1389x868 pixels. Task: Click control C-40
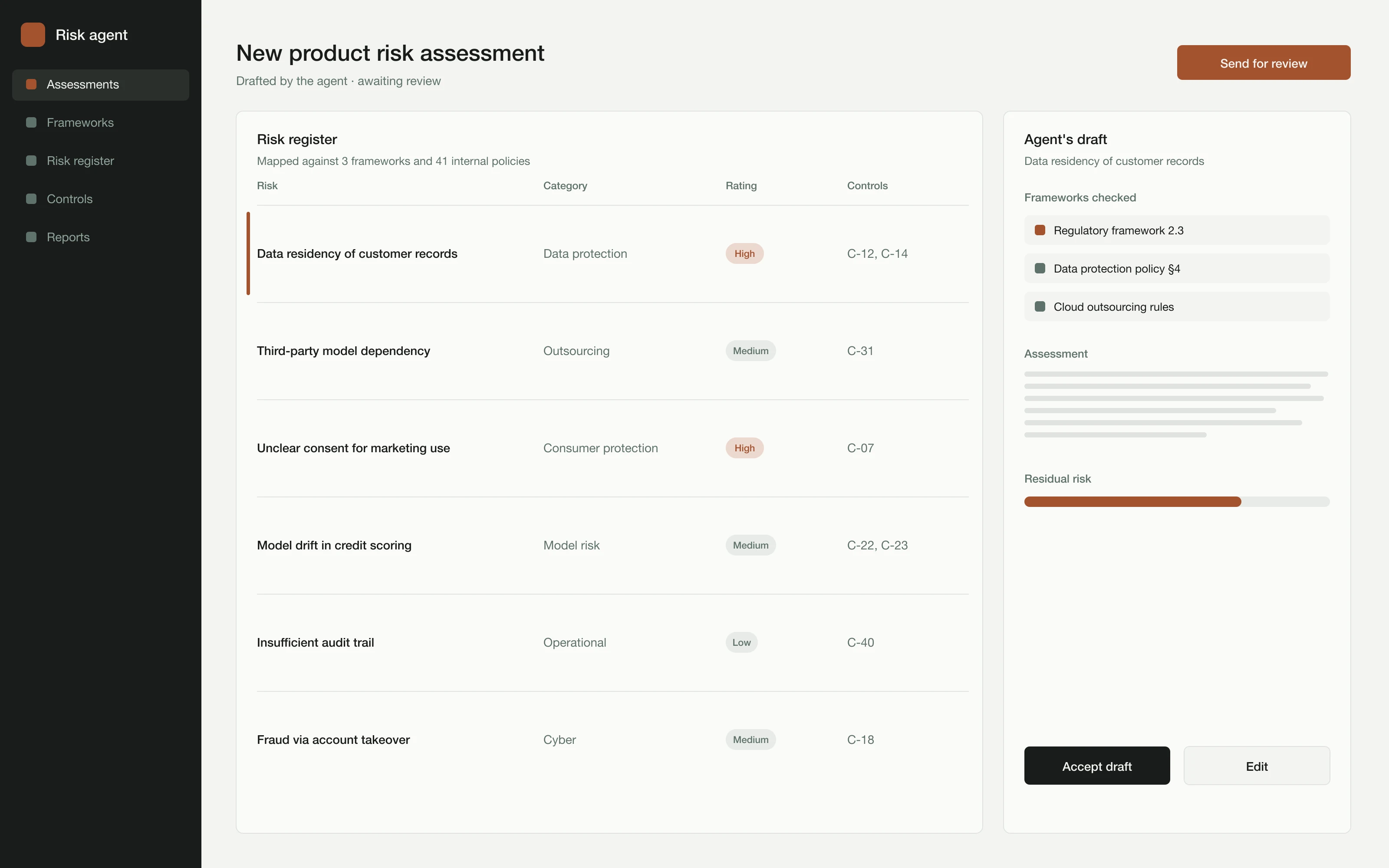[860, 642]
